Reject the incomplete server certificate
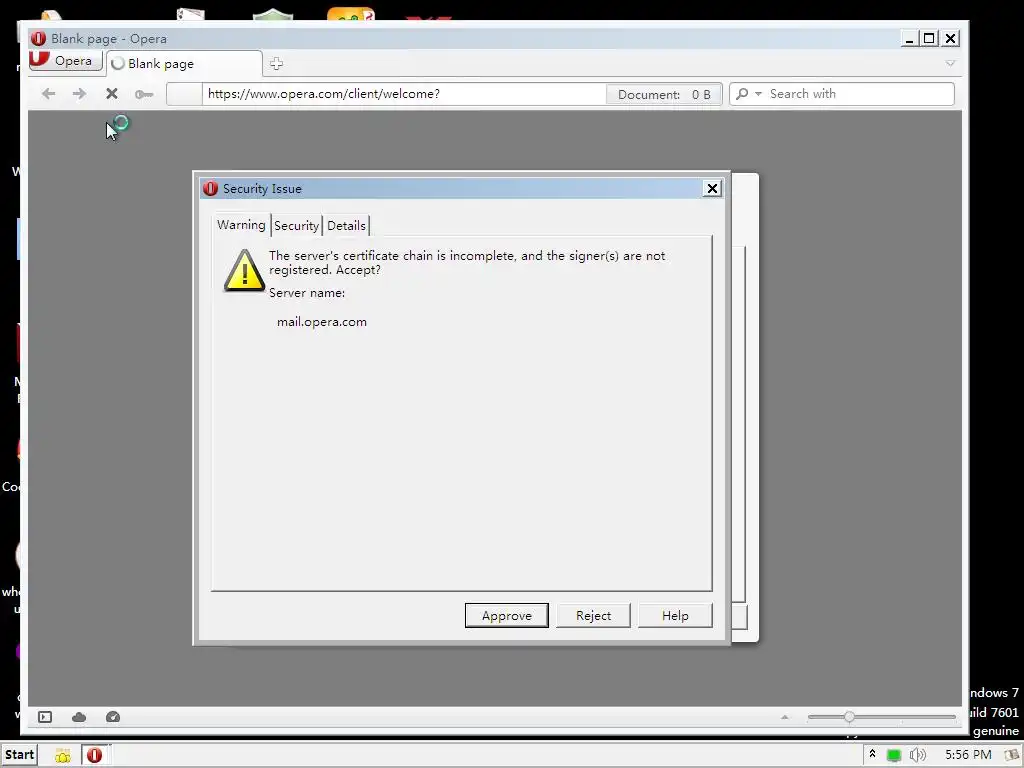This screenshot has height=768, width=1024. [x=593, y=615]
